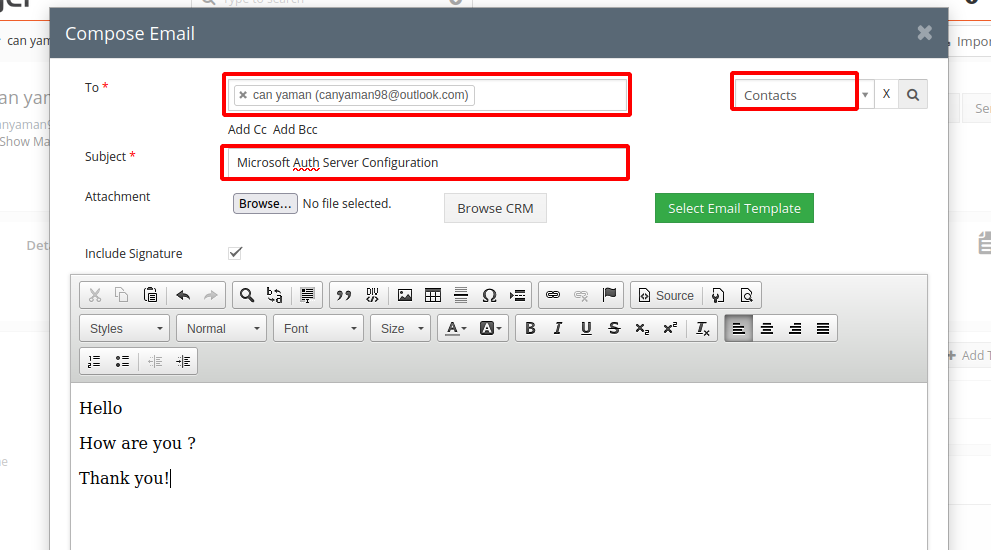Insert a numbered list
This screenshot has width=991, height=550.
[x=95, y=361]
